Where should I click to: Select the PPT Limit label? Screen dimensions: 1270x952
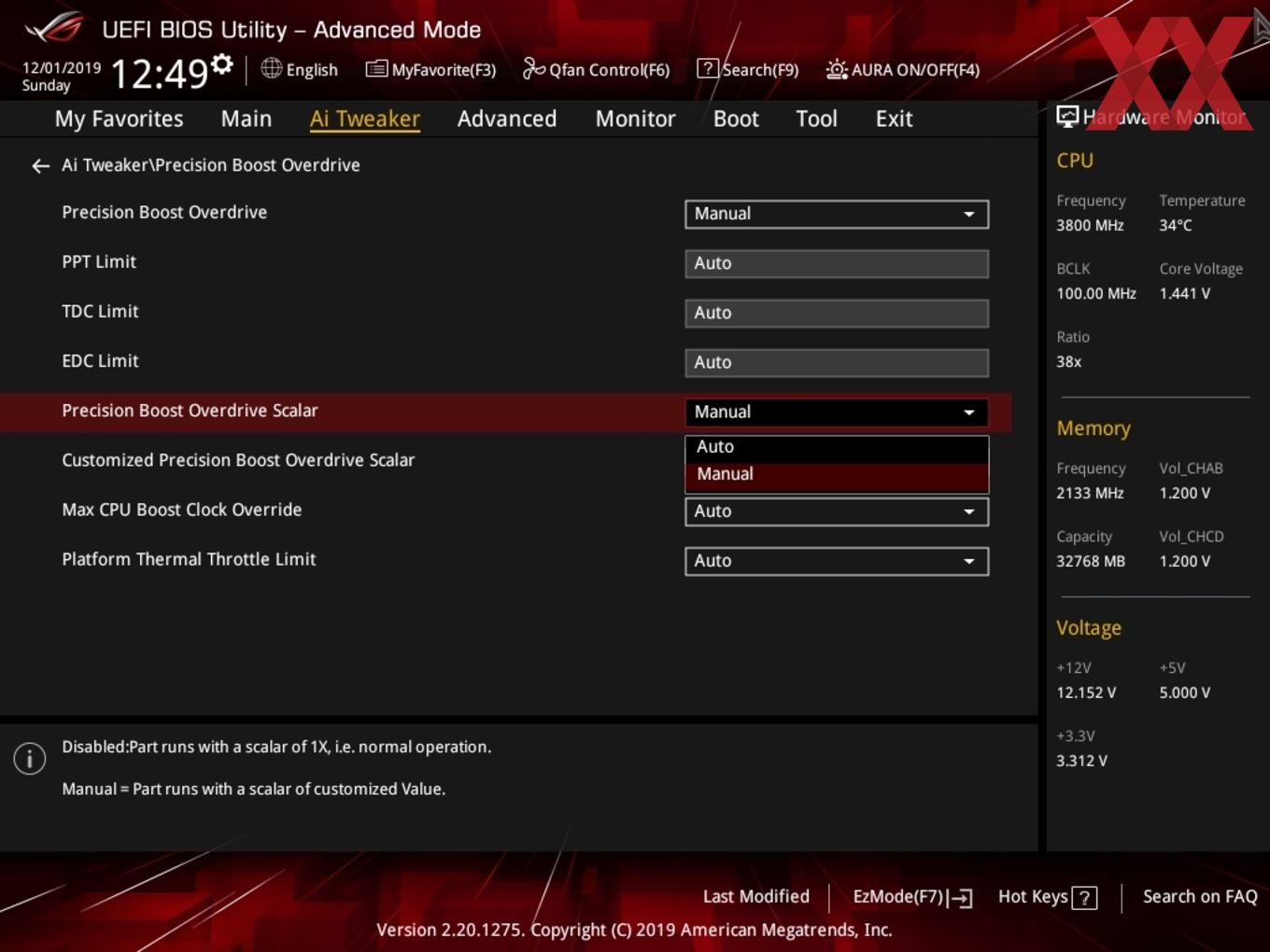(99, 262)
